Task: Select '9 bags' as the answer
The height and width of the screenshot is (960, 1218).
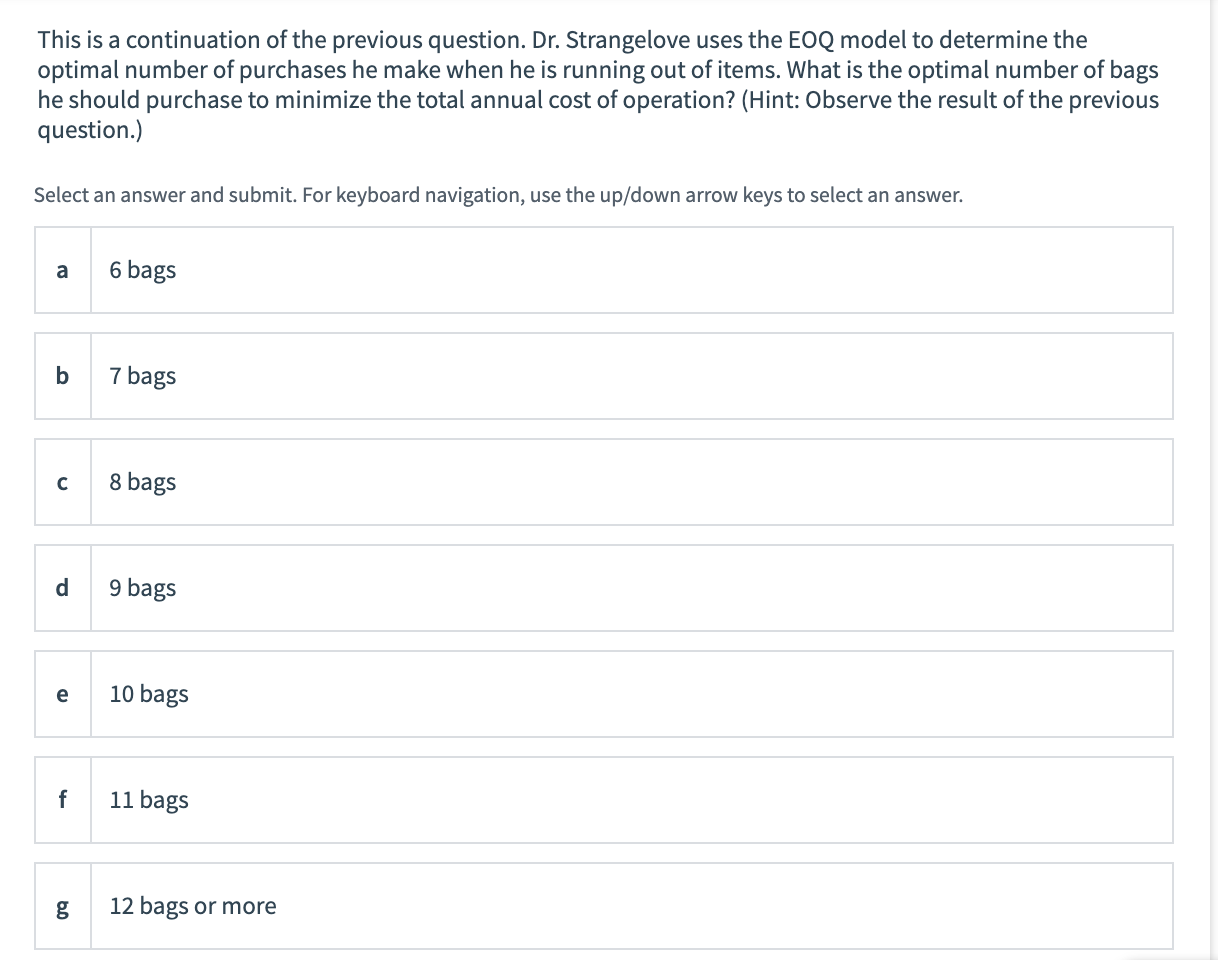Action: (143, 588)
